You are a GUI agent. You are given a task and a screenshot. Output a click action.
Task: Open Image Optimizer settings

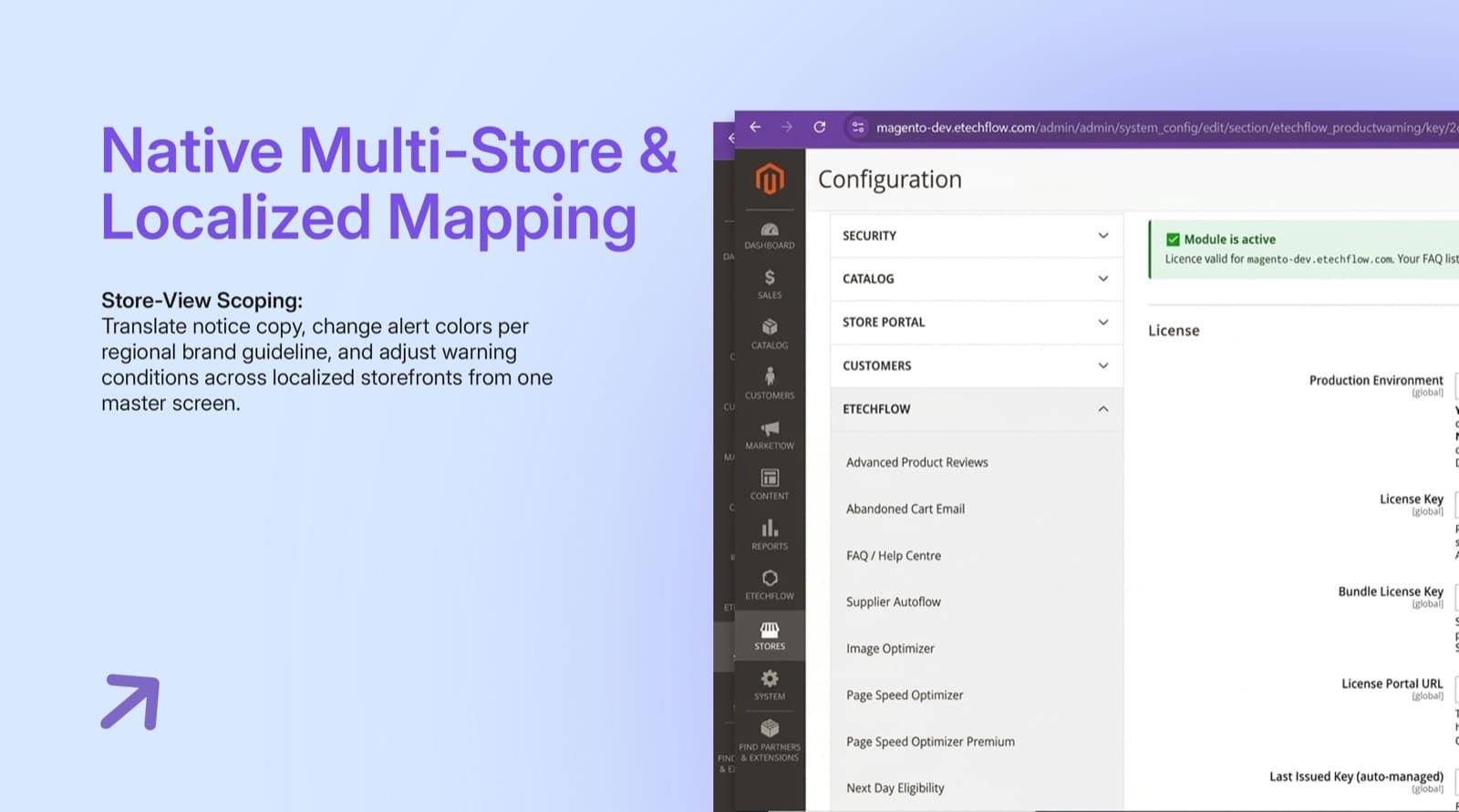[890, 648]
